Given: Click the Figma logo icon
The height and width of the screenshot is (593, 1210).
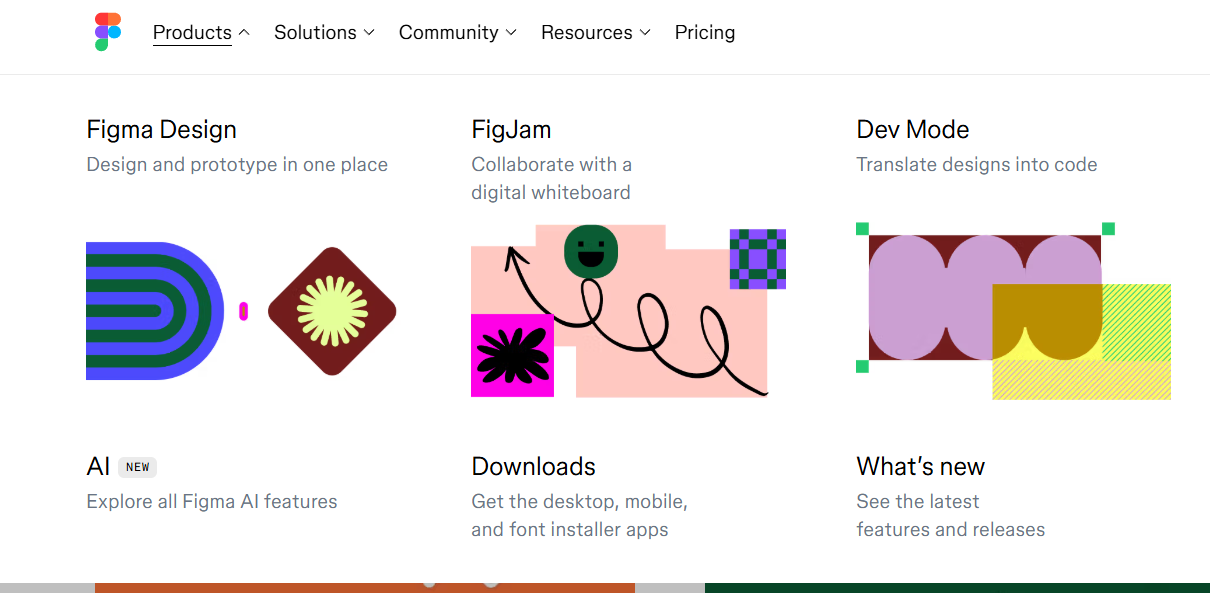Looking at the screenshot, I should (106, 31).
